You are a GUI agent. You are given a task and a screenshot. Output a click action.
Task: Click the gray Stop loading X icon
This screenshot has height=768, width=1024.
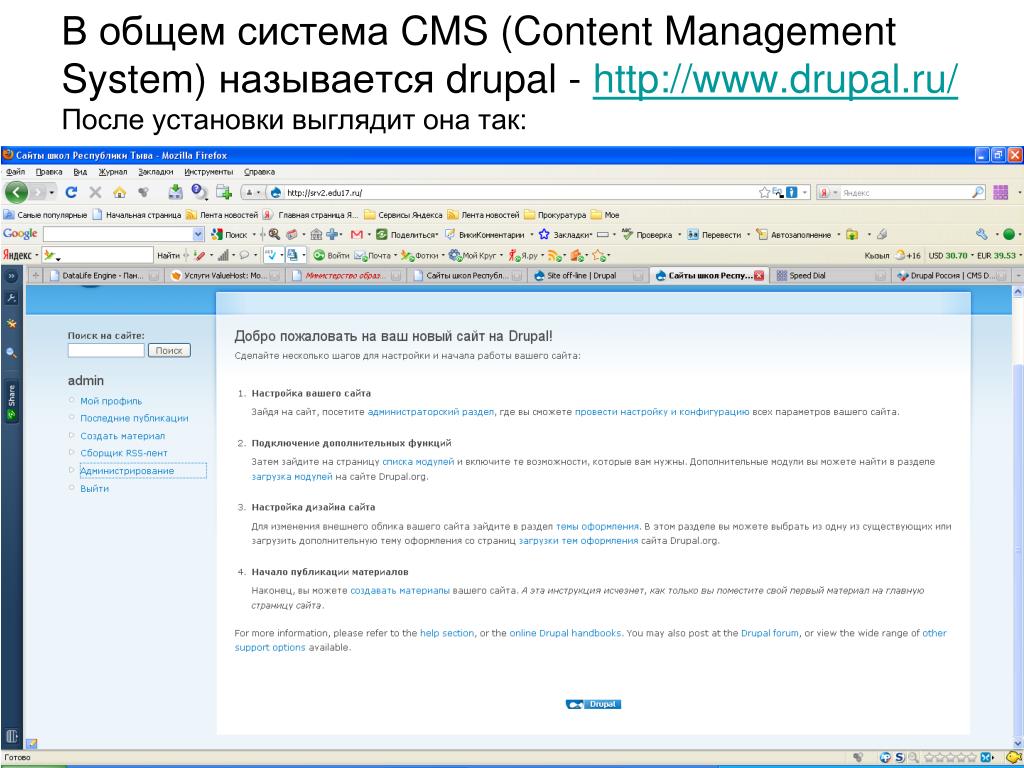(95, 193)
